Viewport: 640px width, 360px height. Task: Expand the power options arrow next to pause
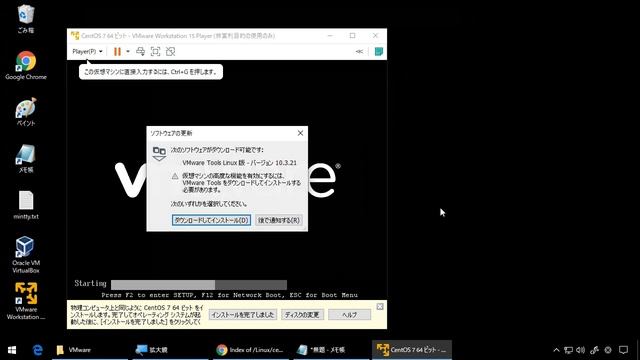pos(128,51)
